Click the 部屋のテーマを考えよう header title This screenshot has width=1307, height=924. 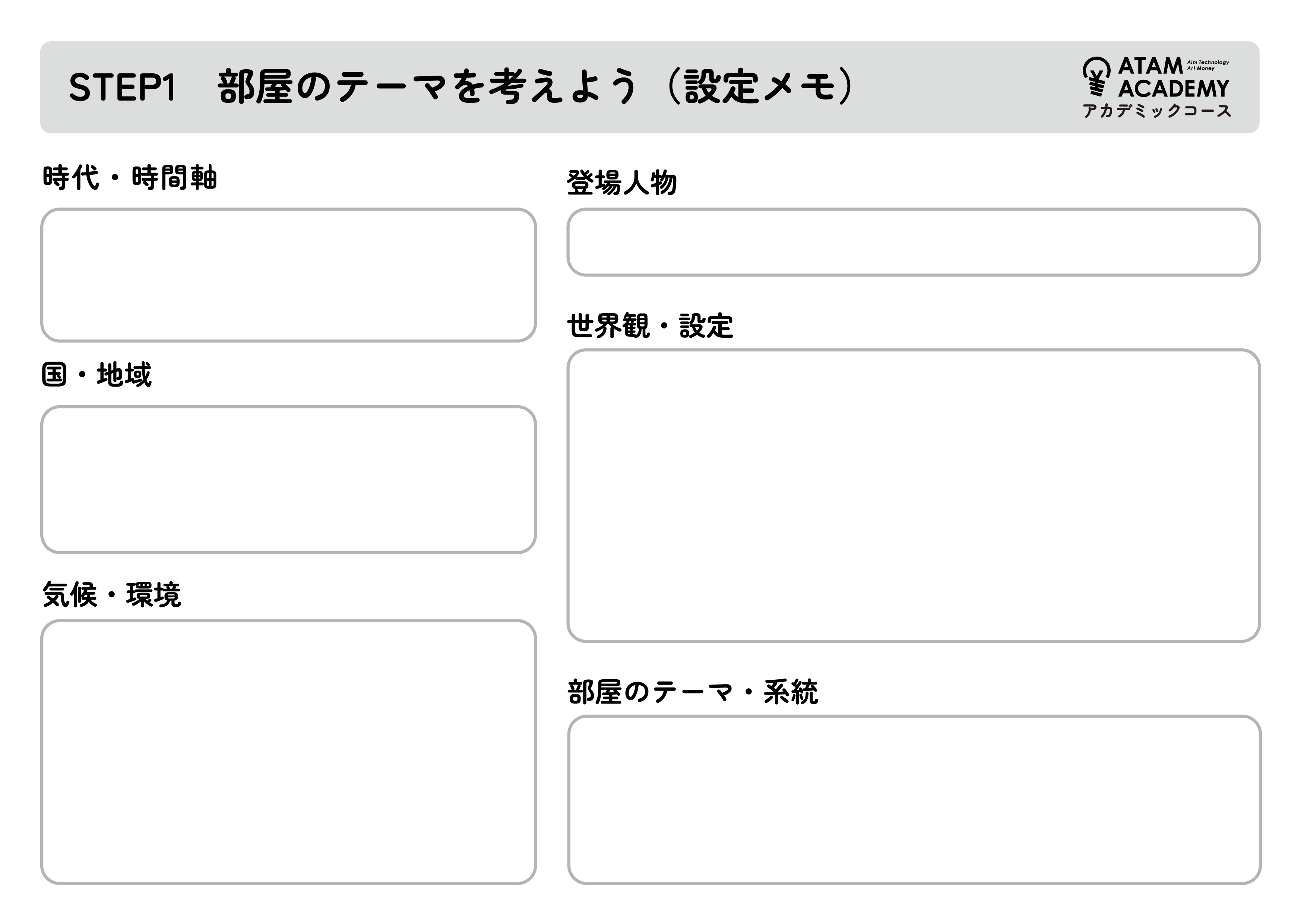[x=427, y=87]
